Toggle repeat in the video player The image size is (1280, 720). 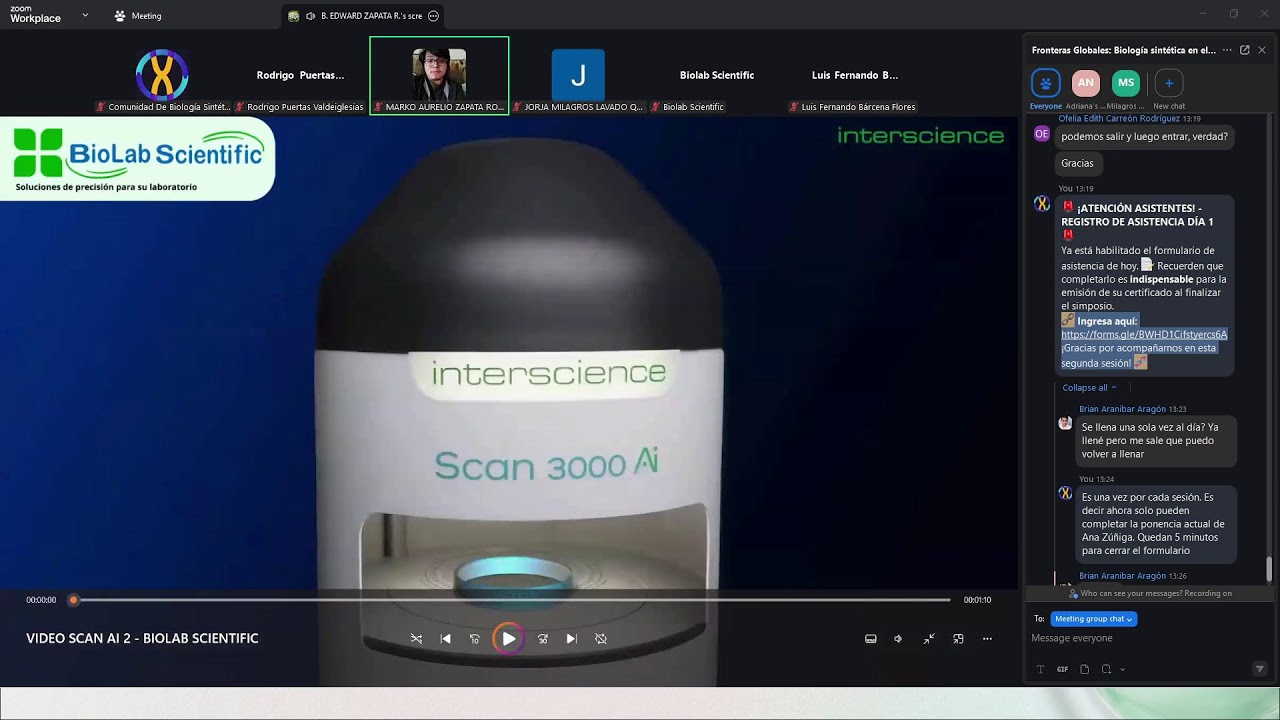click(x=601, y=639)
